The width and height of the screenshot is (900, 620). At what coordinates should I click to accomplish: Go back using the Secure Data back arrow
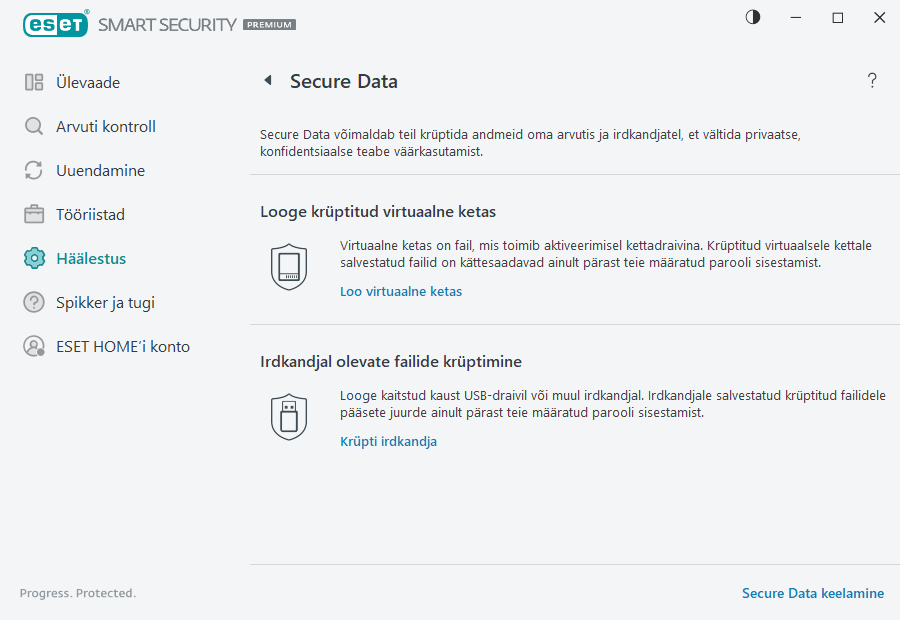click(267, 80)
